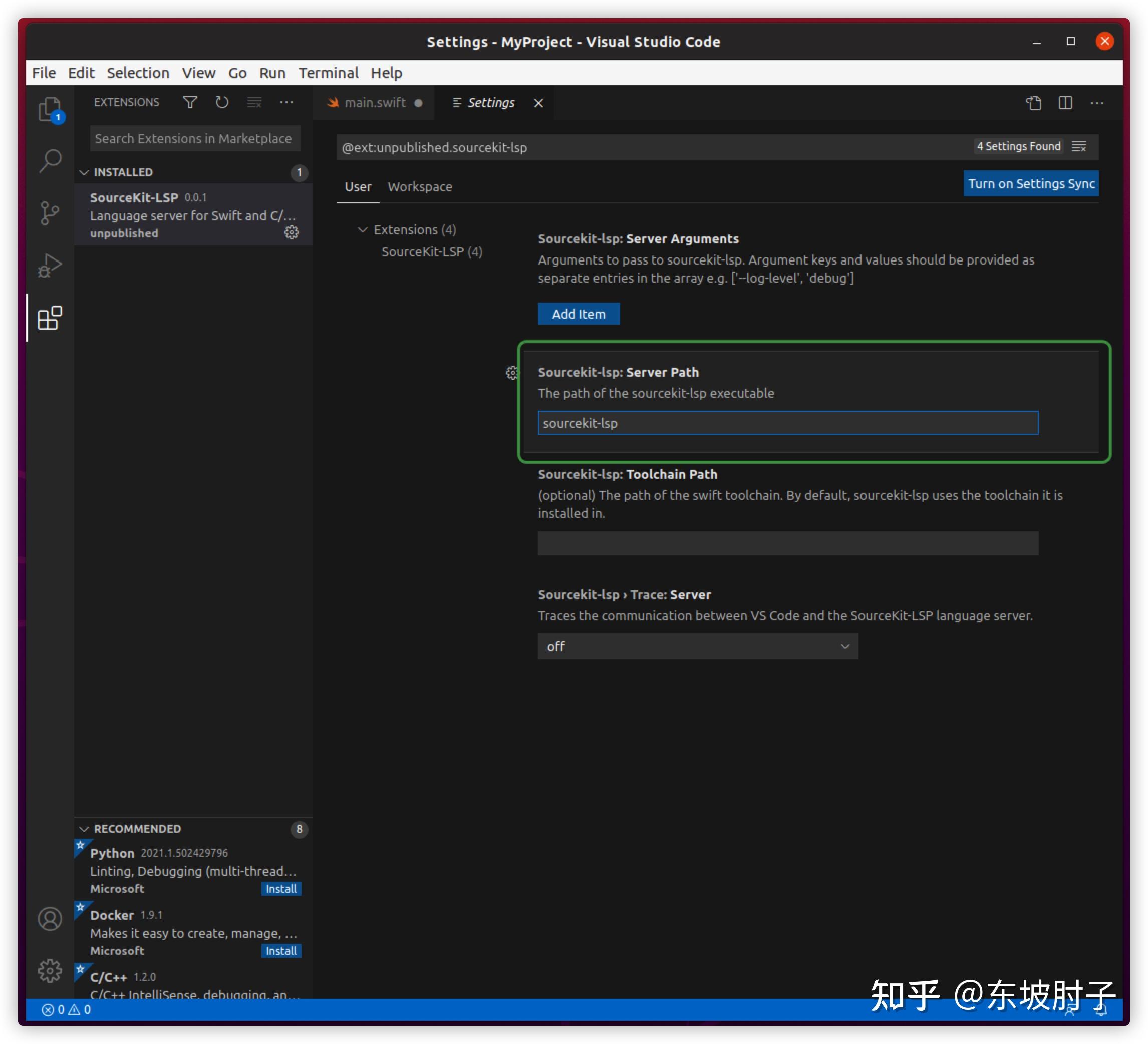Image resolution: width=1148 pixels, height=1044 pixels.
Task: Open the Terminal menu
Action: 328,73
